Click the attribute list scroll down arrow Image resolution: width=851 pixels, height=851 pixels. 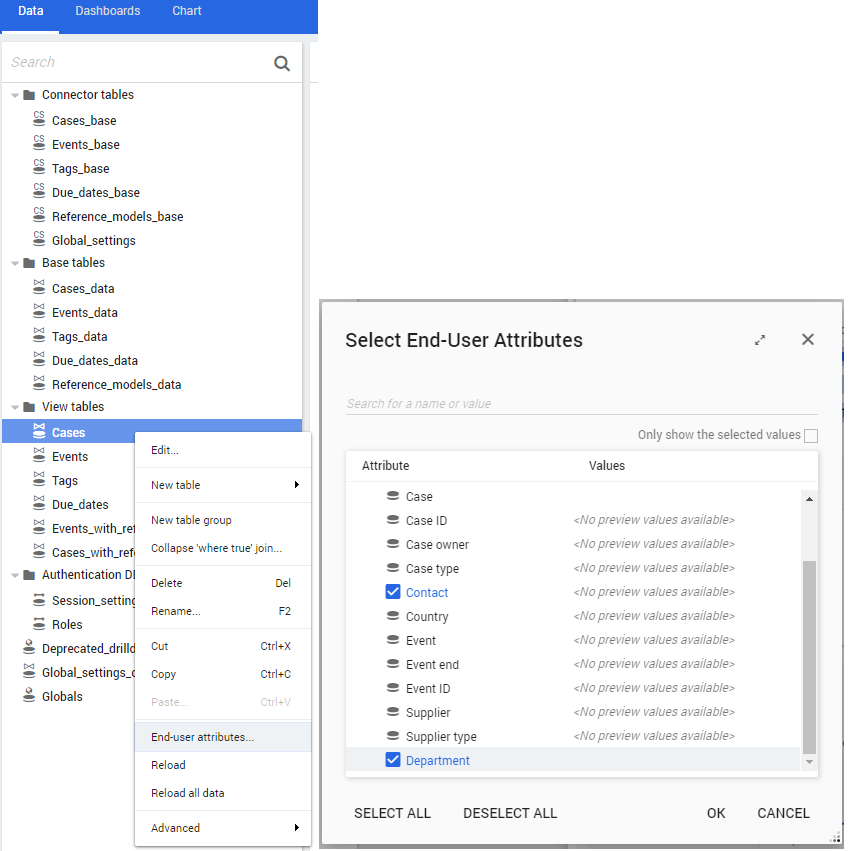(809, 762)
